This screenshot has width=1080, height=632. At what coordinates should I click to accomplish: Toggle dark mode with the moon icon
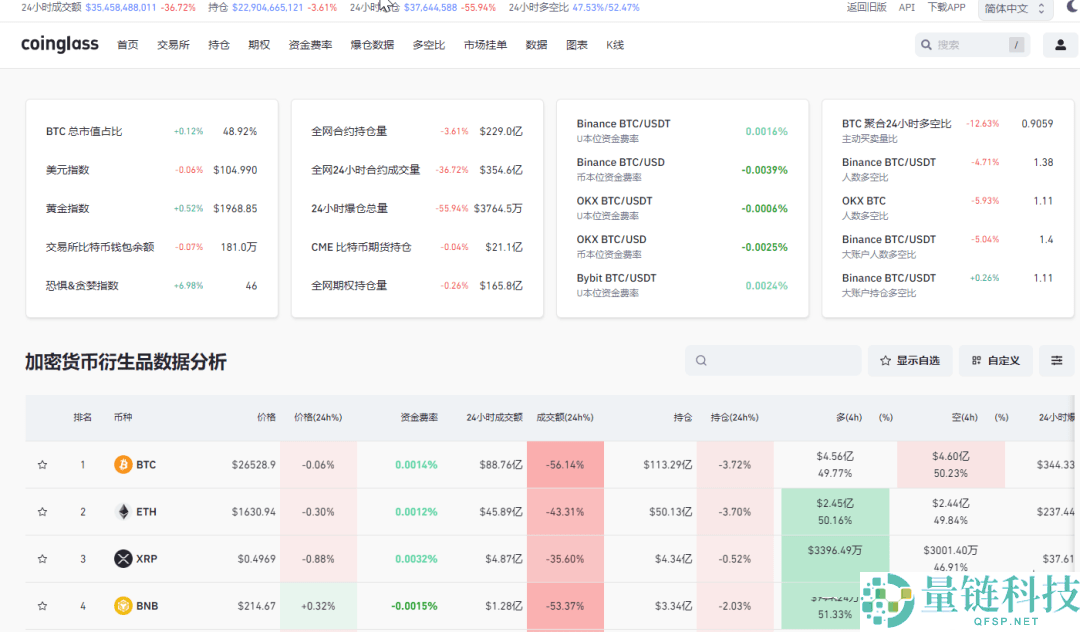1071,9
